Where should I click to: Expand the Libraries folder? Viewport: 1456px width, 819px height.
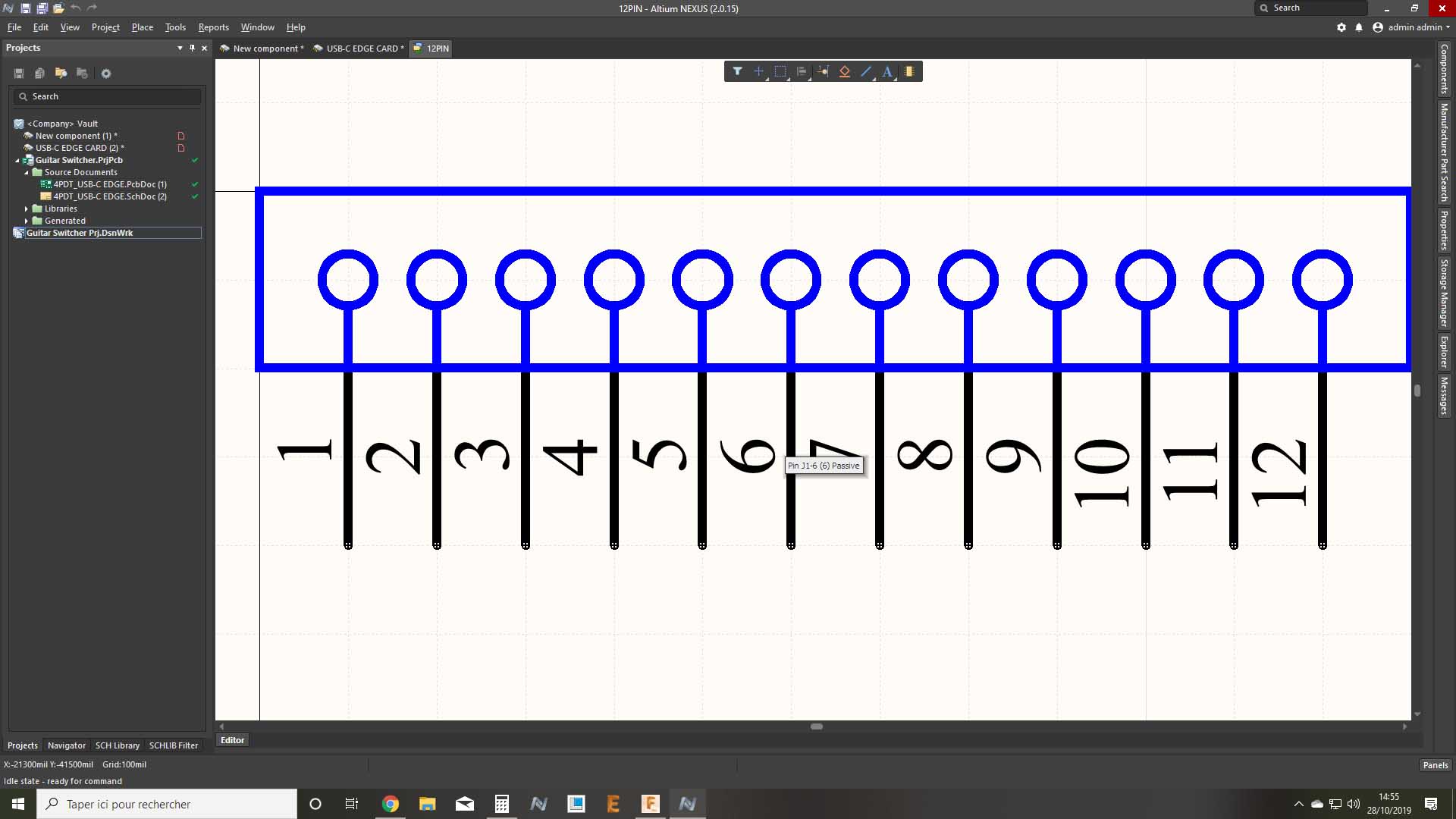[x=27, y=209]
